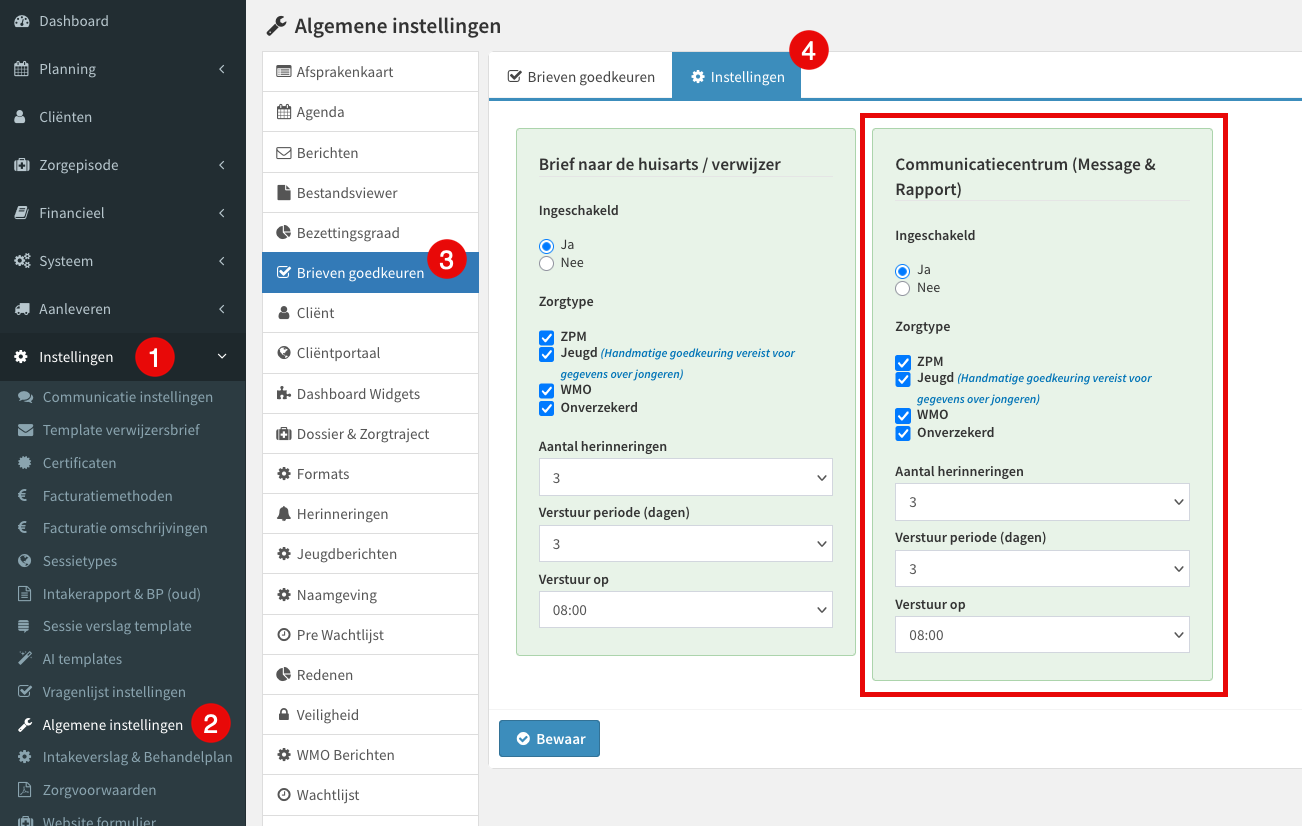Viewport: 1302px width, 826px height.
Task: Expand the Zorgepisode menu chevron
Action: [x=222, y=165]
